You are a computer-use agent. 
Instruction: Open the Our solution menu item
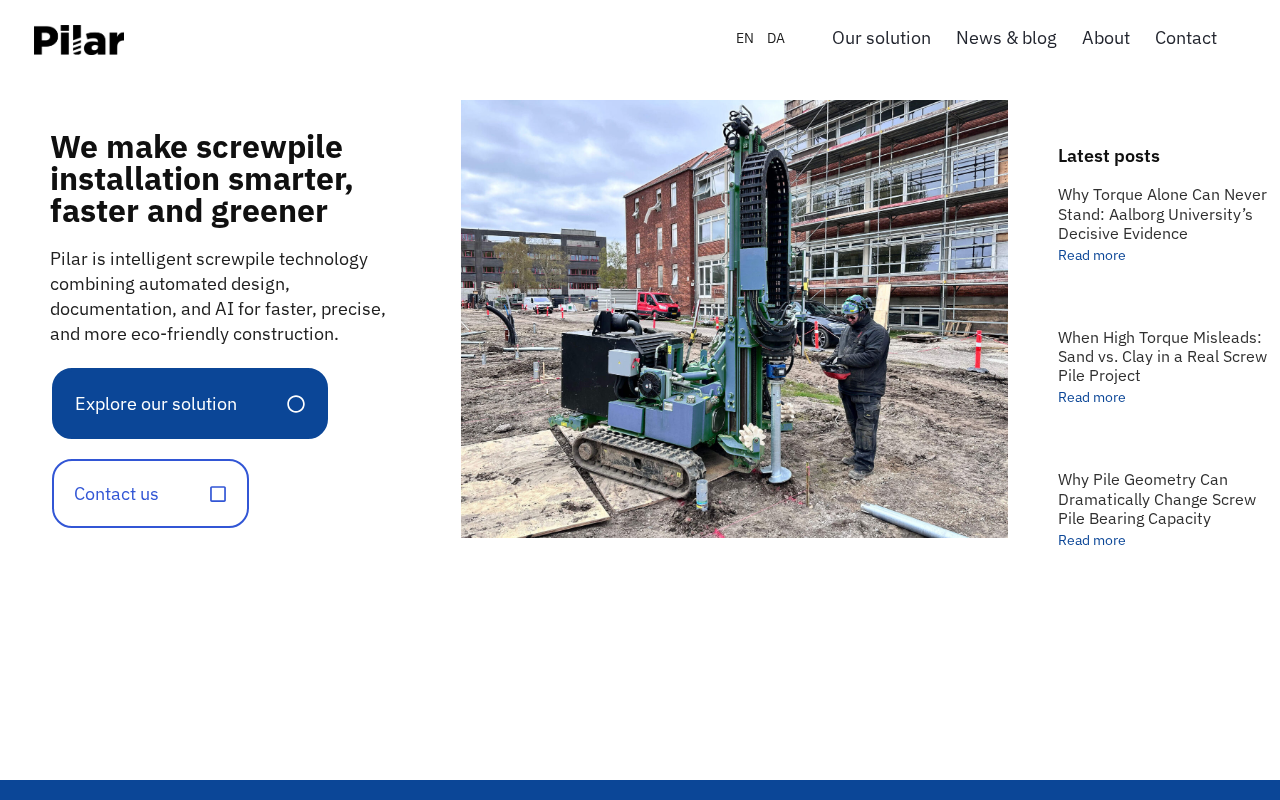(881, 38)
